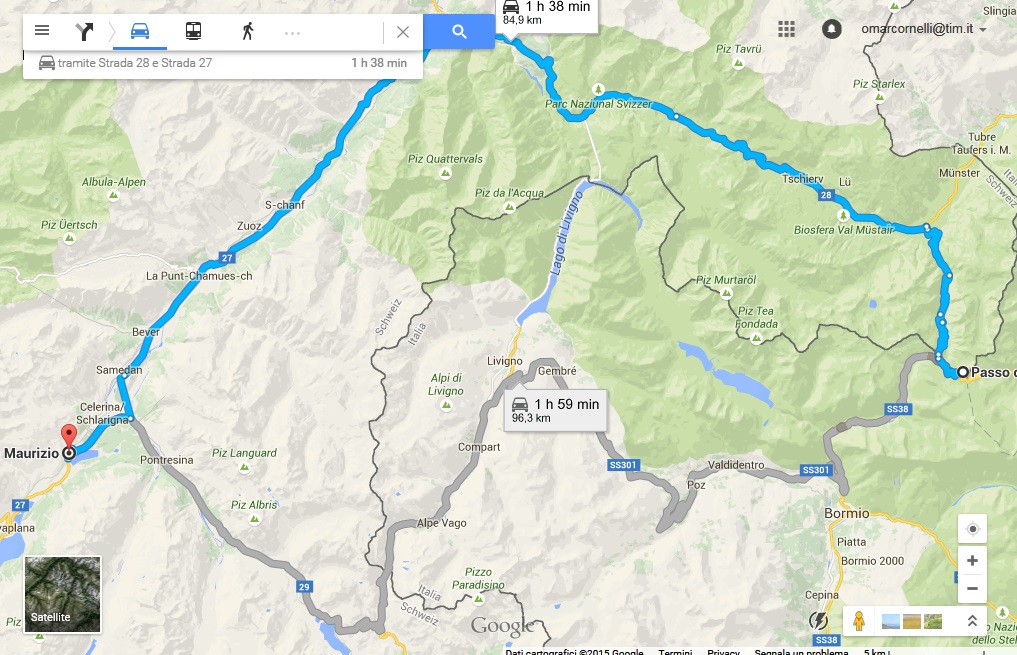Activate the Street View pegman
The width and height of the screenshot is (1017, 655).
point(859,621)
